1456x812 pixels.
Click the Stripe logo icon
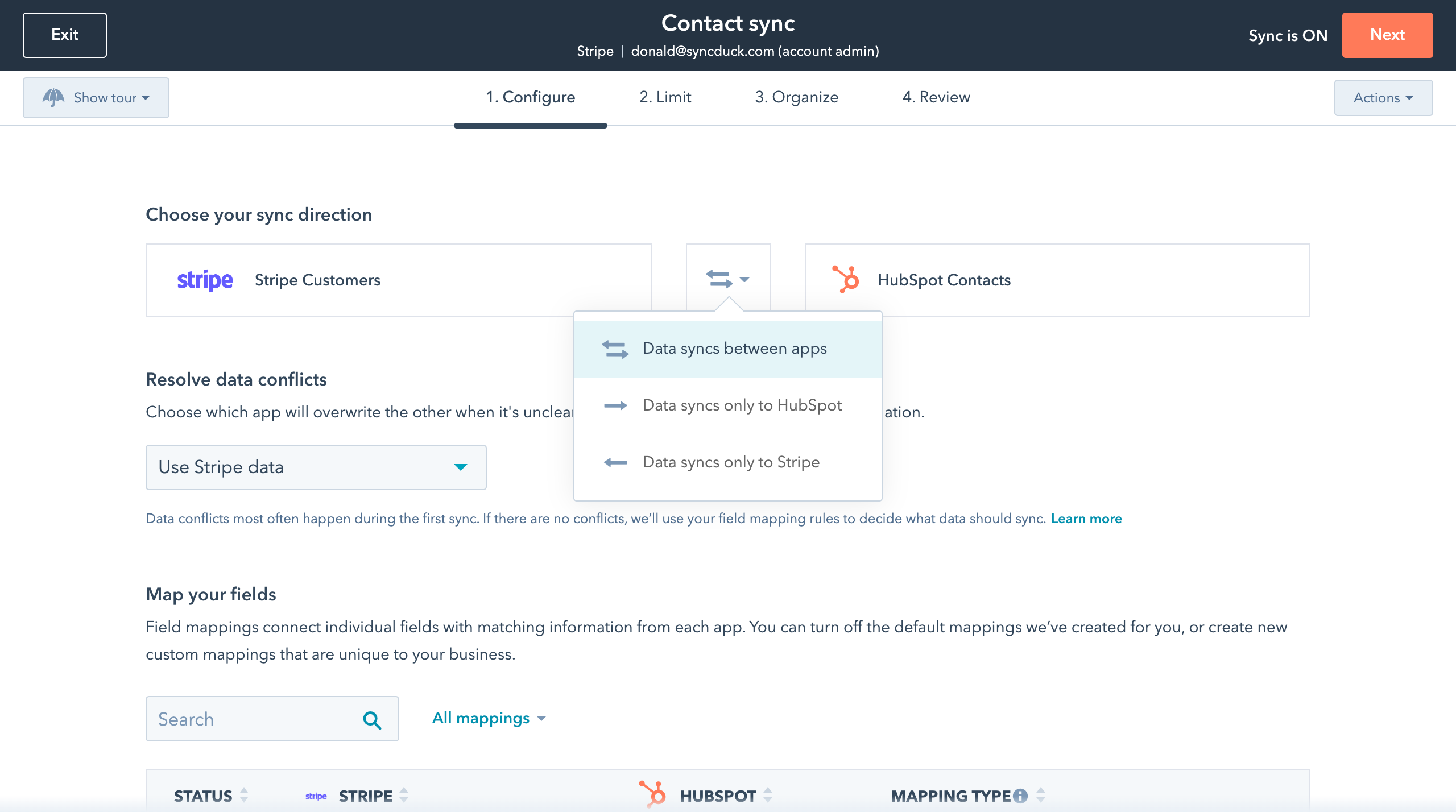click(x=205, y=280)
